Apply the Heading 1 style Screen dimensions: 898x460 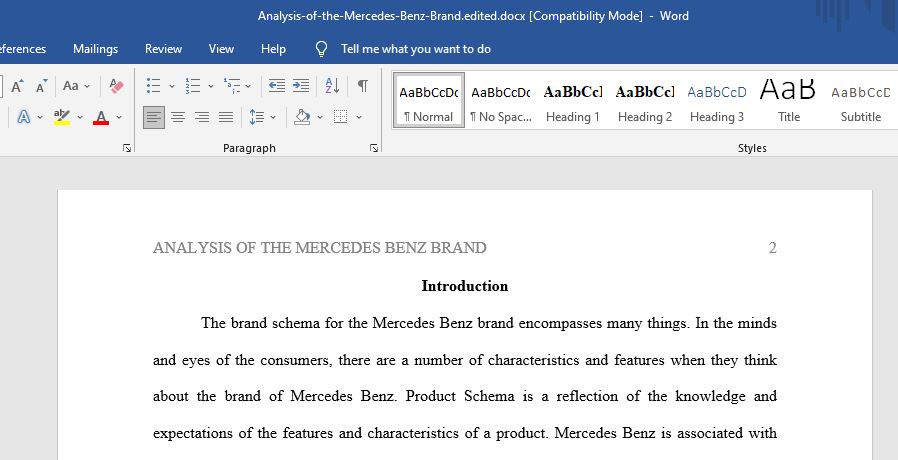(573, 100)
